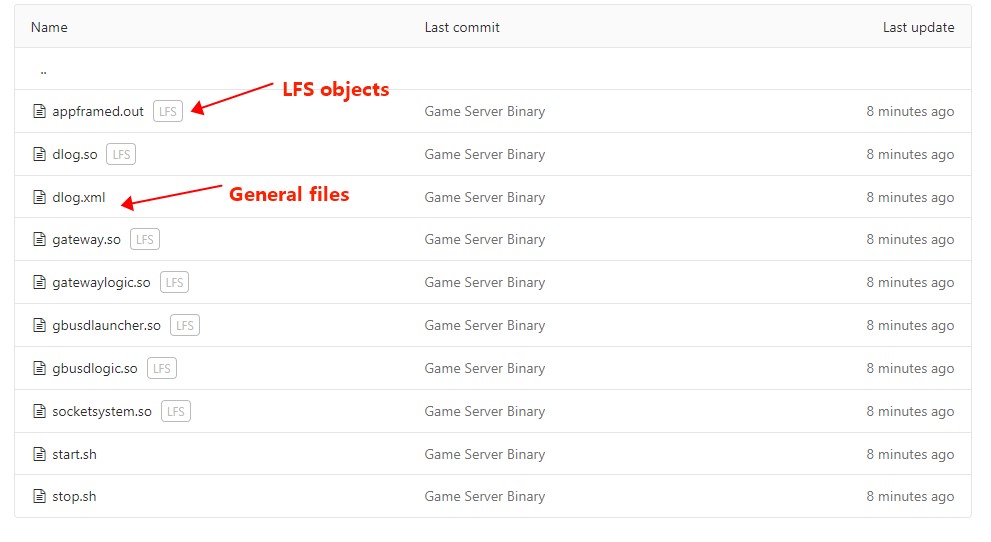Click the Name column header
Image resolution: width=991 pixels, height=542 pixels.
48,27
